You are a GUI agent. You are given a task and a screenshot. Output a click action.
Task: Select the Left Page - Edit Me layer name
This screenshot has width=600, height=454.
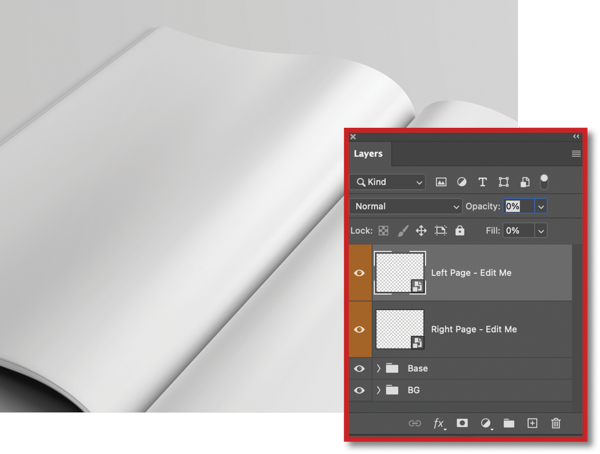[471, 273]
